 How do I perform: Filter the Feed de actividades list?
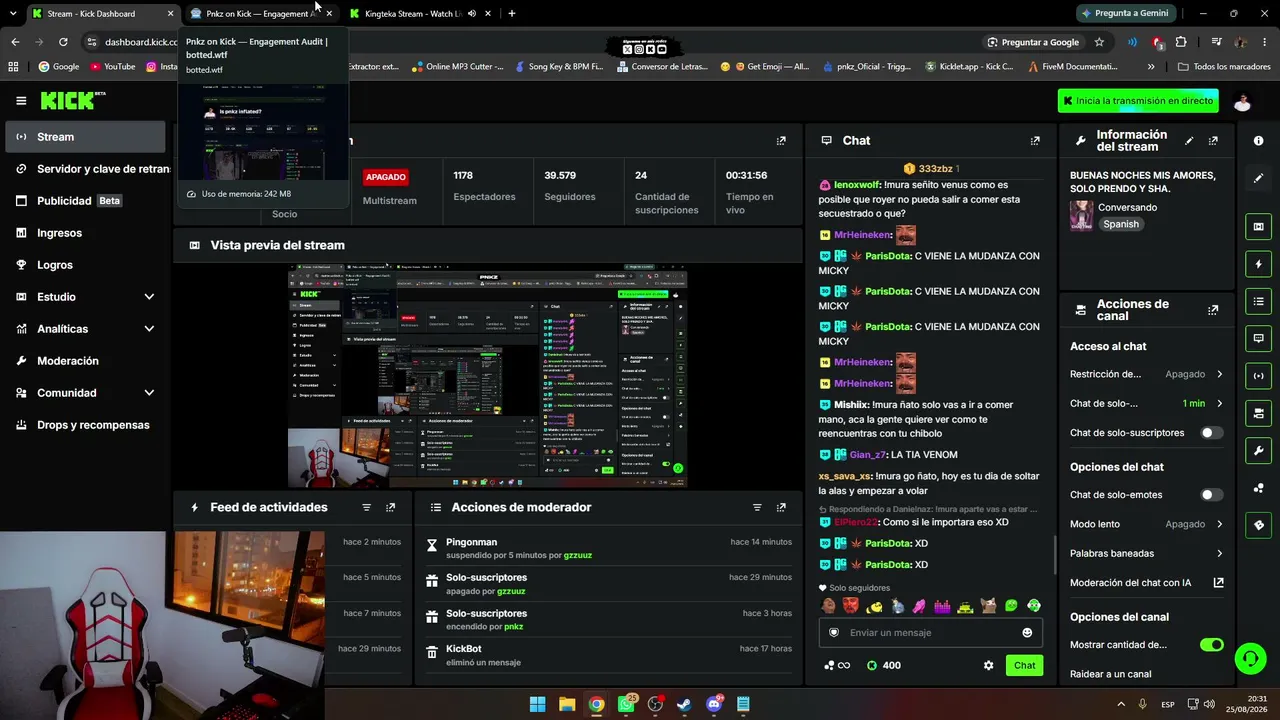(366, 508)
